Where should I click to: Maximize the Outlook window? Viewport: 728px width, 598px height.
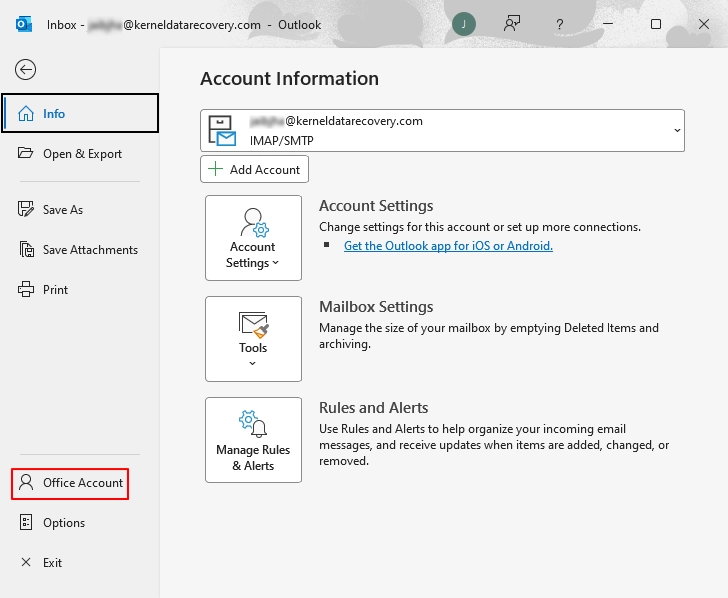[656, 24]
